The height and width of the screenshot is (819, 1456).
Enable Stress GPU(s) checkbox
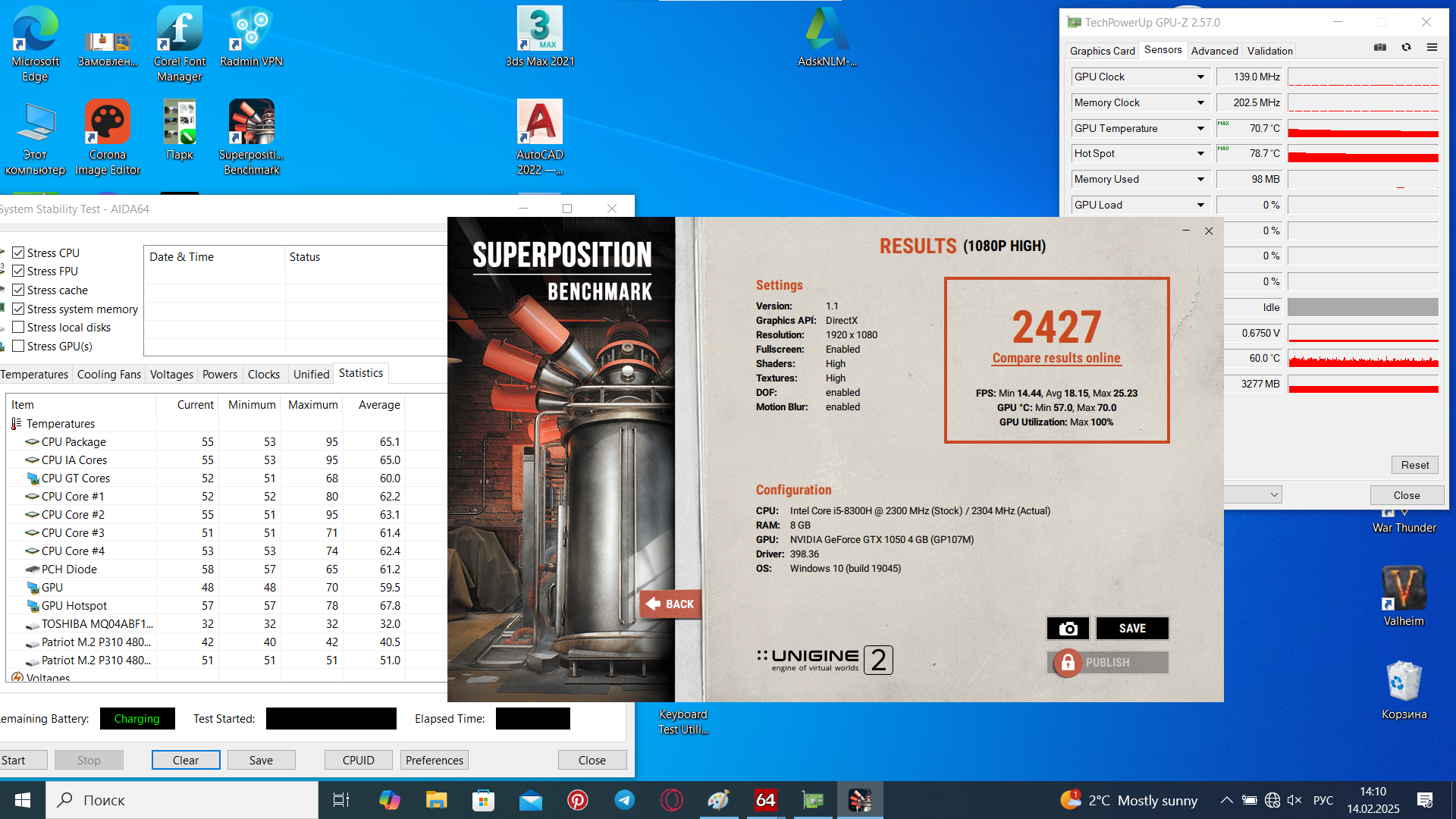click(19, 346)
